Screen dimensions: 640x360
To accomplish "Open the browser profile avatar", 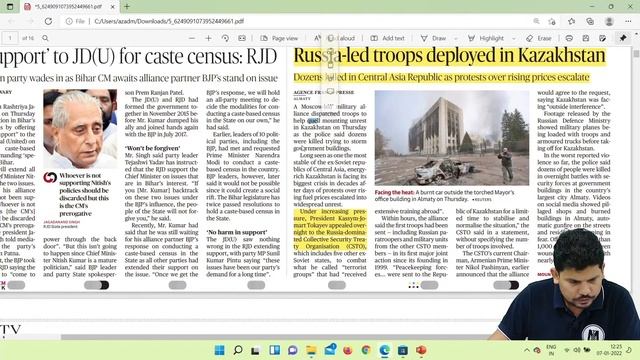I will (609, 21).
